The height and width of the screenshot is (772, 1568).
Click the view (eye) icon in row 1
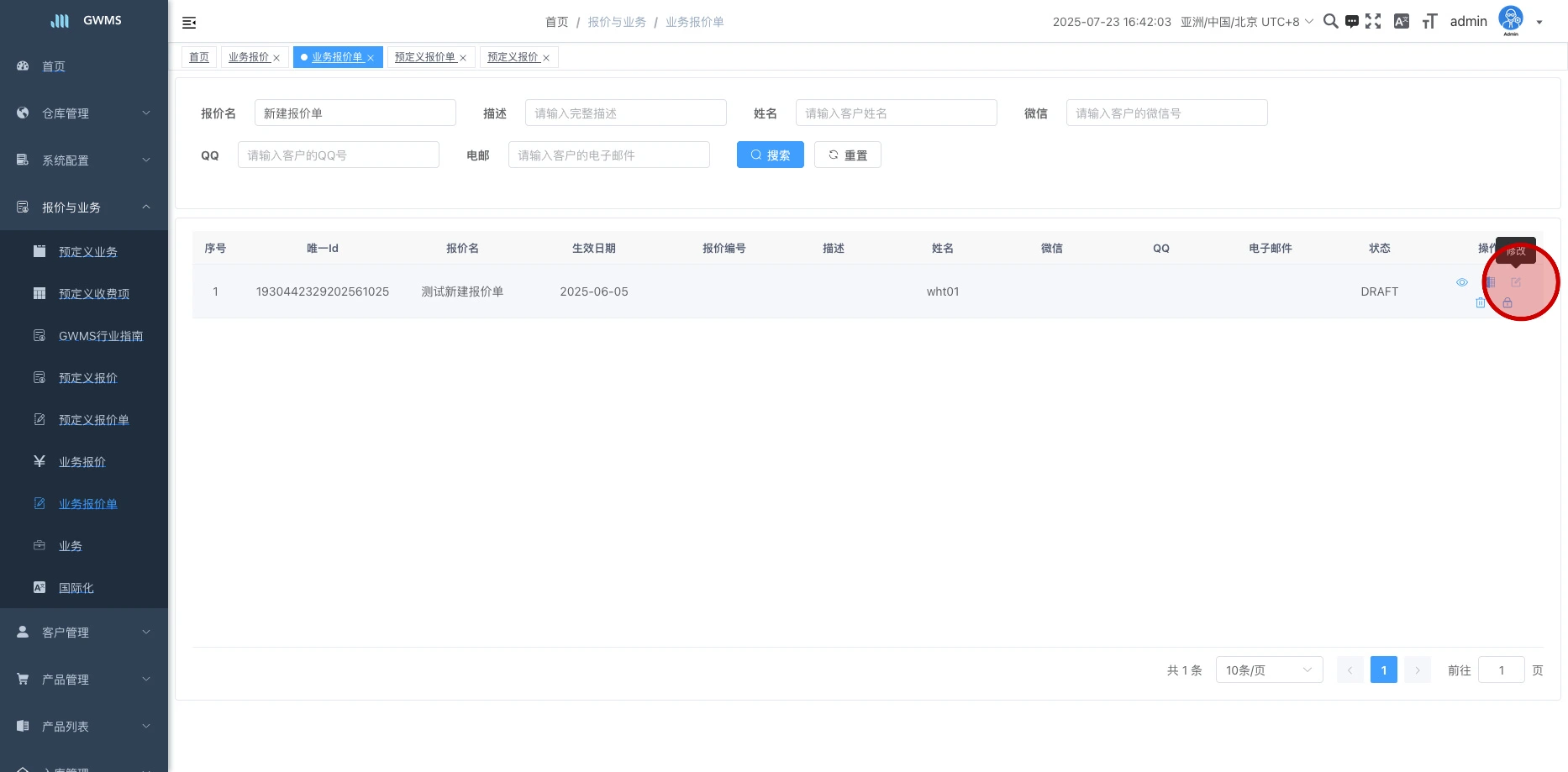click(x=1461, y=282)
